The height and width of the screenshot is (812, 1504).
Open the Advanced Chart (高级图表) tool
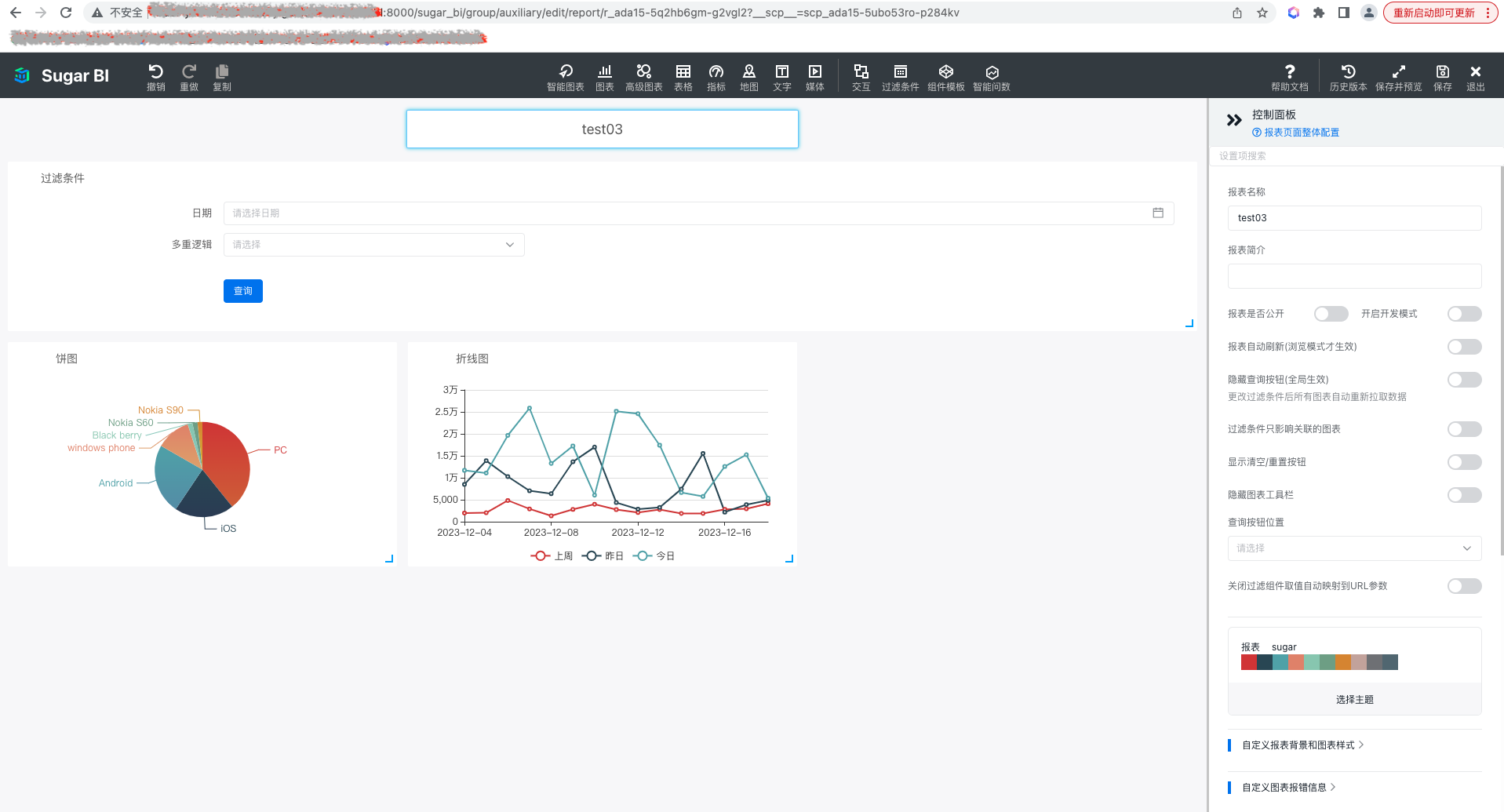644,77
